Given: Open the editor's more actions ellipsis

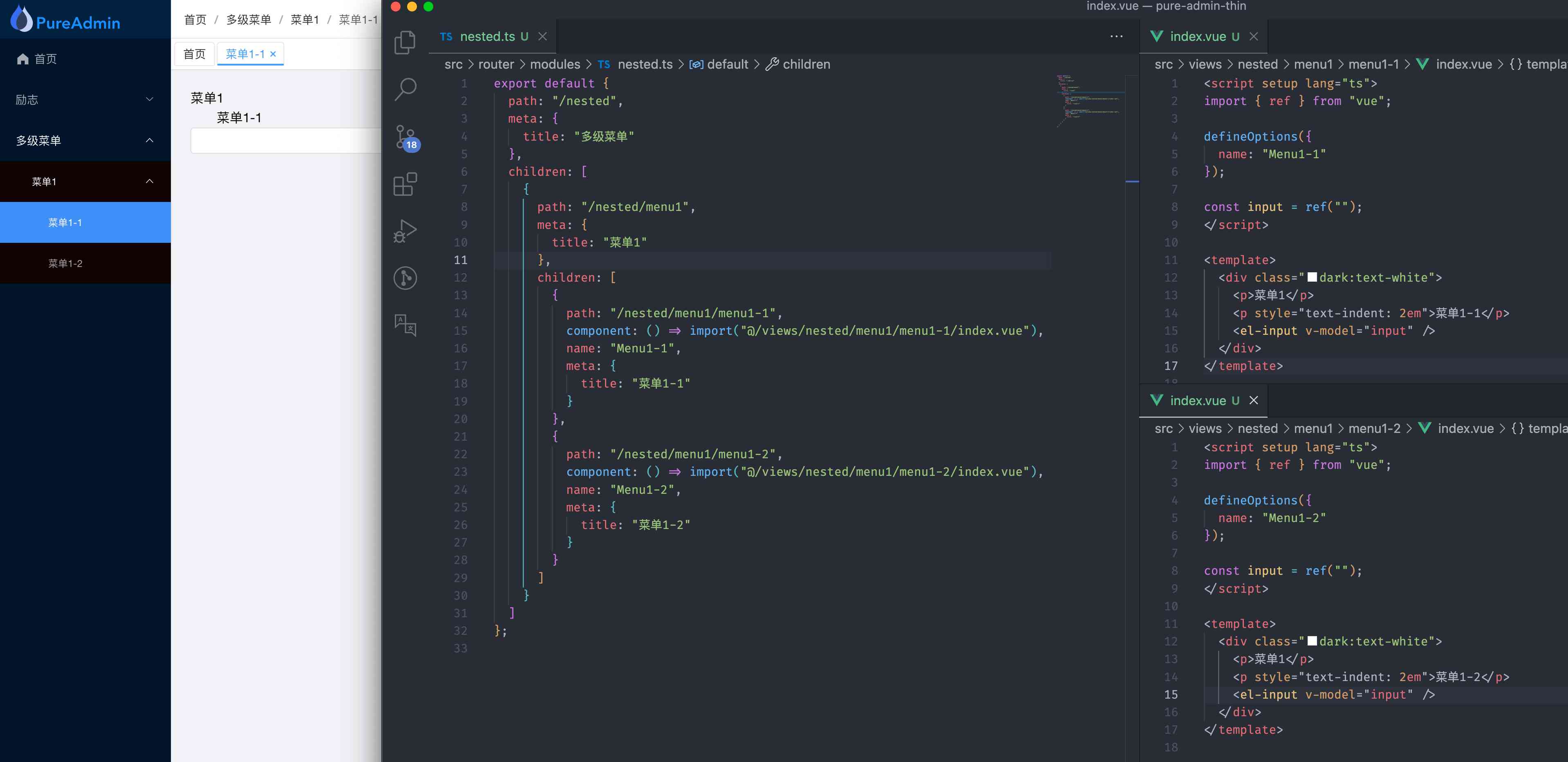Looking at the screenshot, I should tap(1116, 36).
